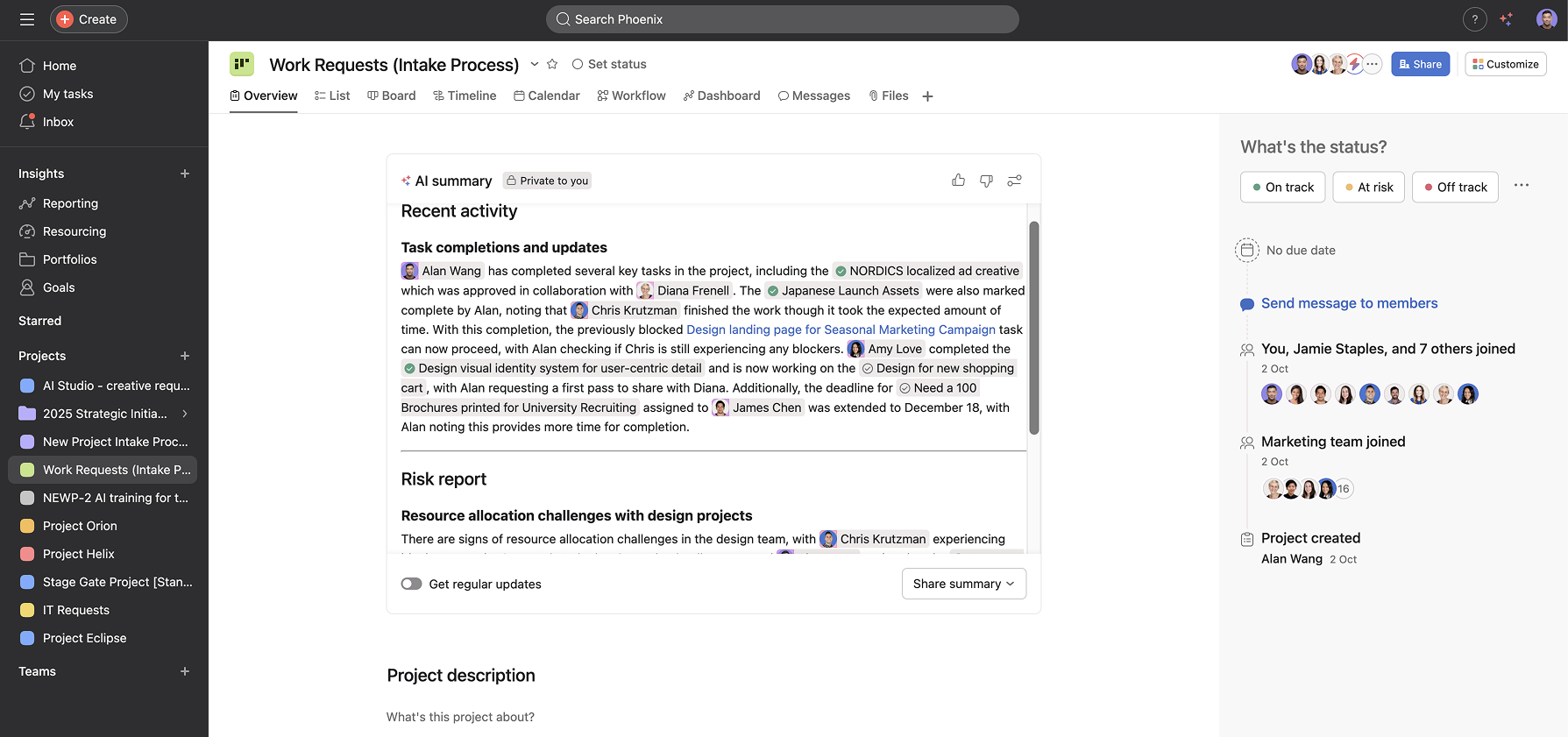Click the Search Phoenix input field
Screen dimensions: 1568x737
[782, 19]
